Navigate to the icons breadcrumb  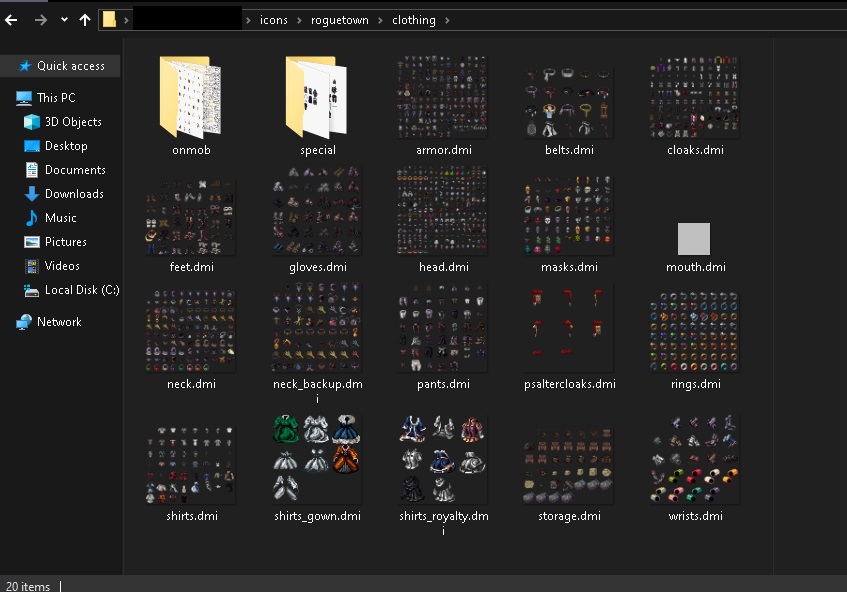273,21
